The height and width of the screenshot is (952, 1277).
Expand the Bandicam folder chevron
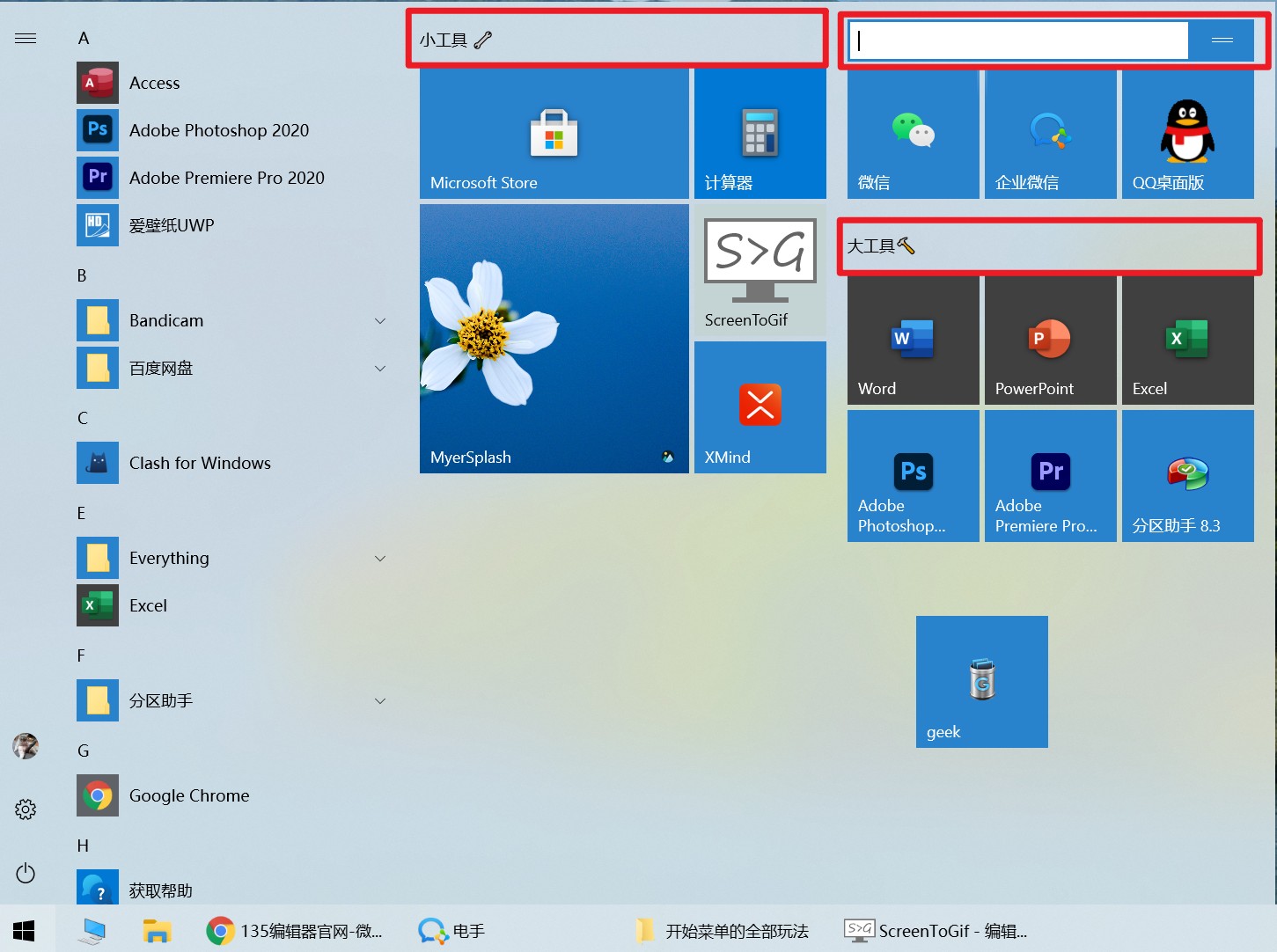[x=380, y=320]
